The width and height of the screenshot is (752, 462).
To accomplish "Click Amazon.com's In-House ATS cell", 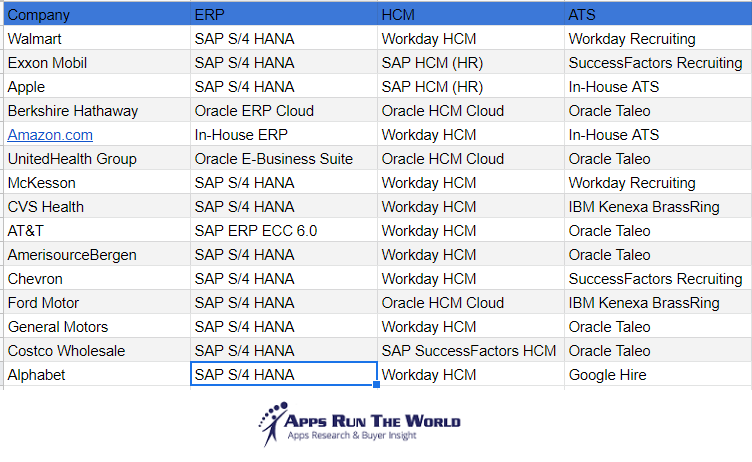I will (x=658, y=134).
